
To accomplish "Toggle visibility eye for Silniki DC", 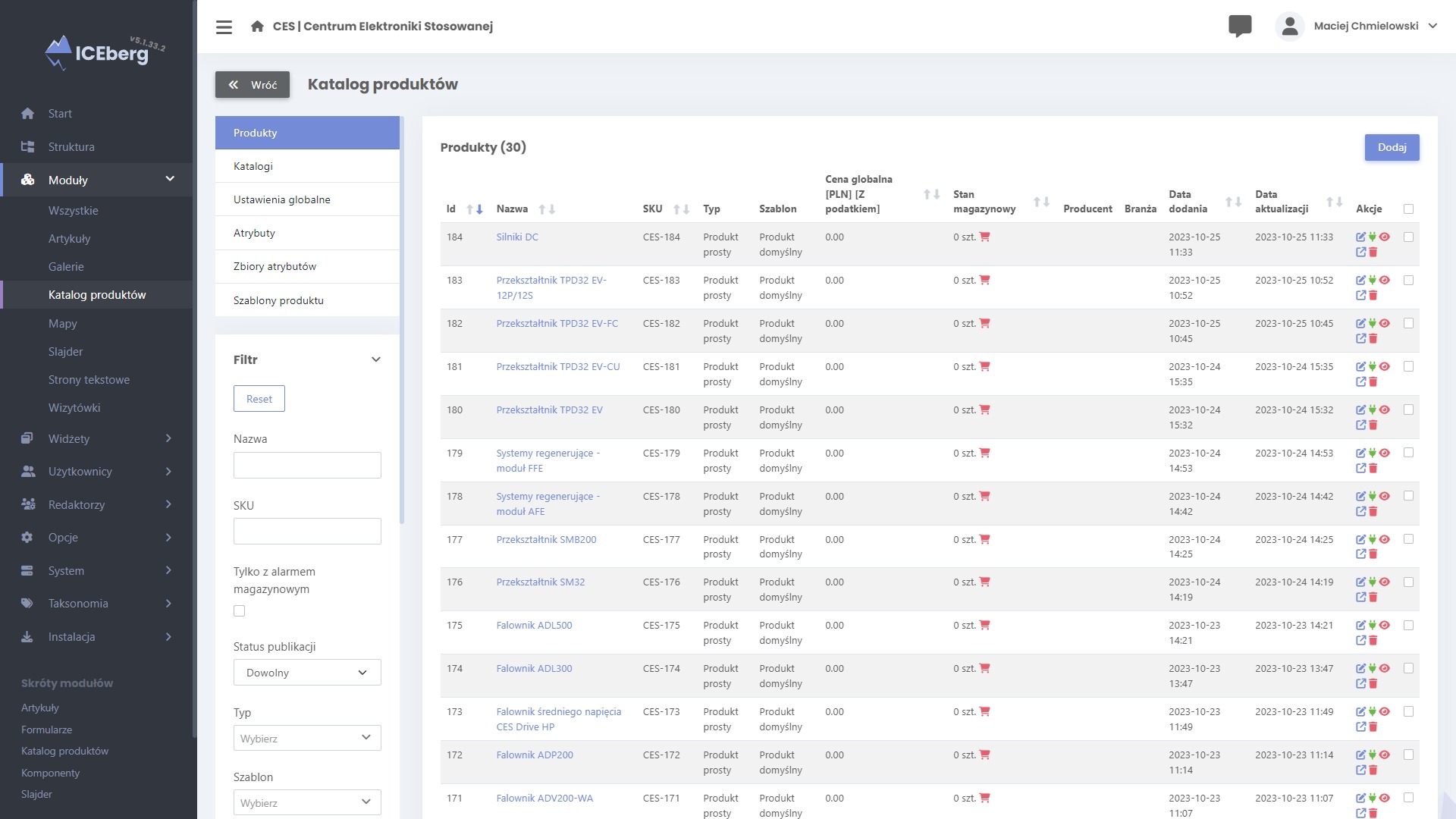I will click(x=1385, y=237).
